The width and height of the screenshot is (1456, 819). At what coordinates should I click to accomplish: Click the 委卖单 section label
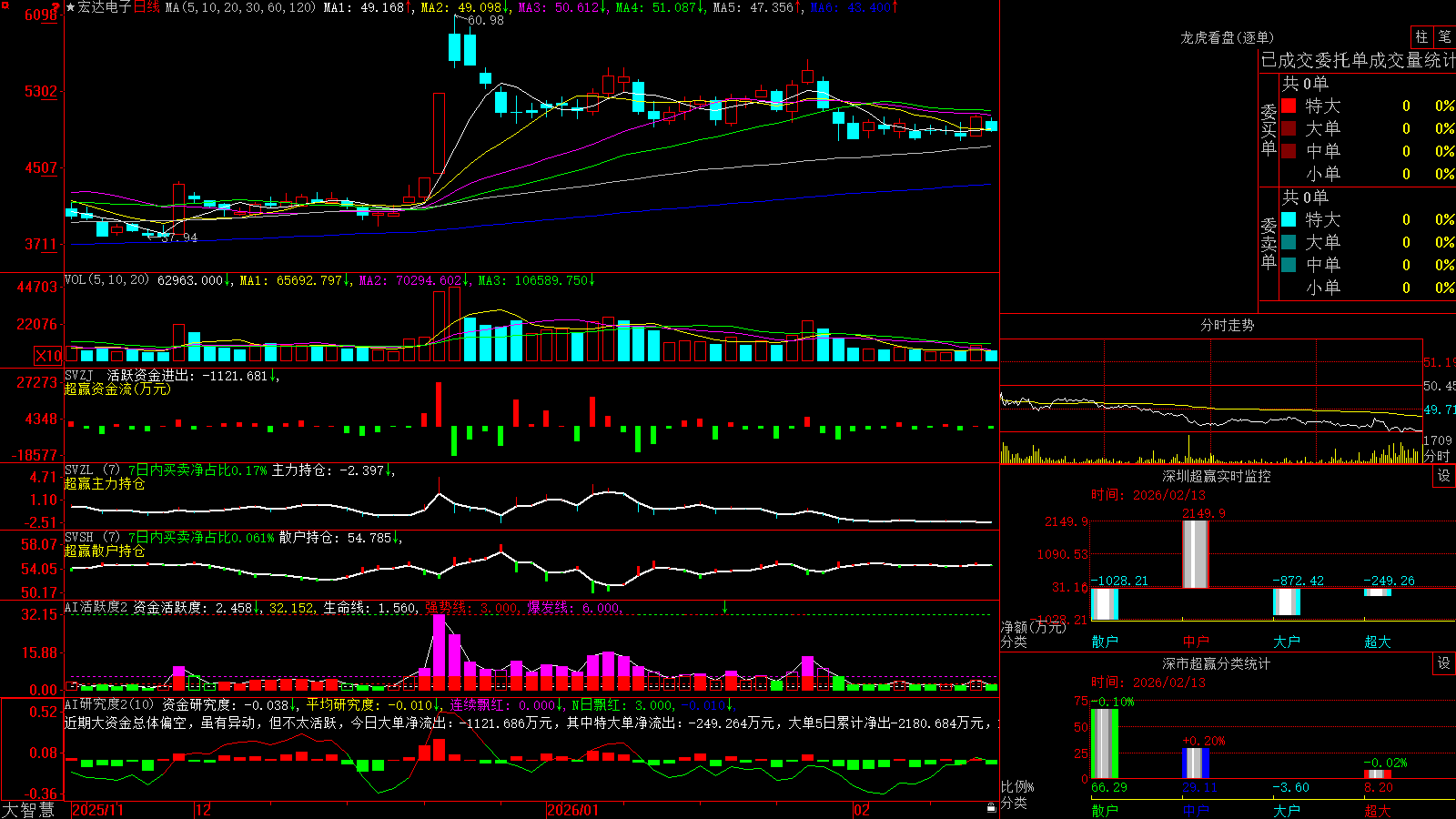tap(1269, 242)
